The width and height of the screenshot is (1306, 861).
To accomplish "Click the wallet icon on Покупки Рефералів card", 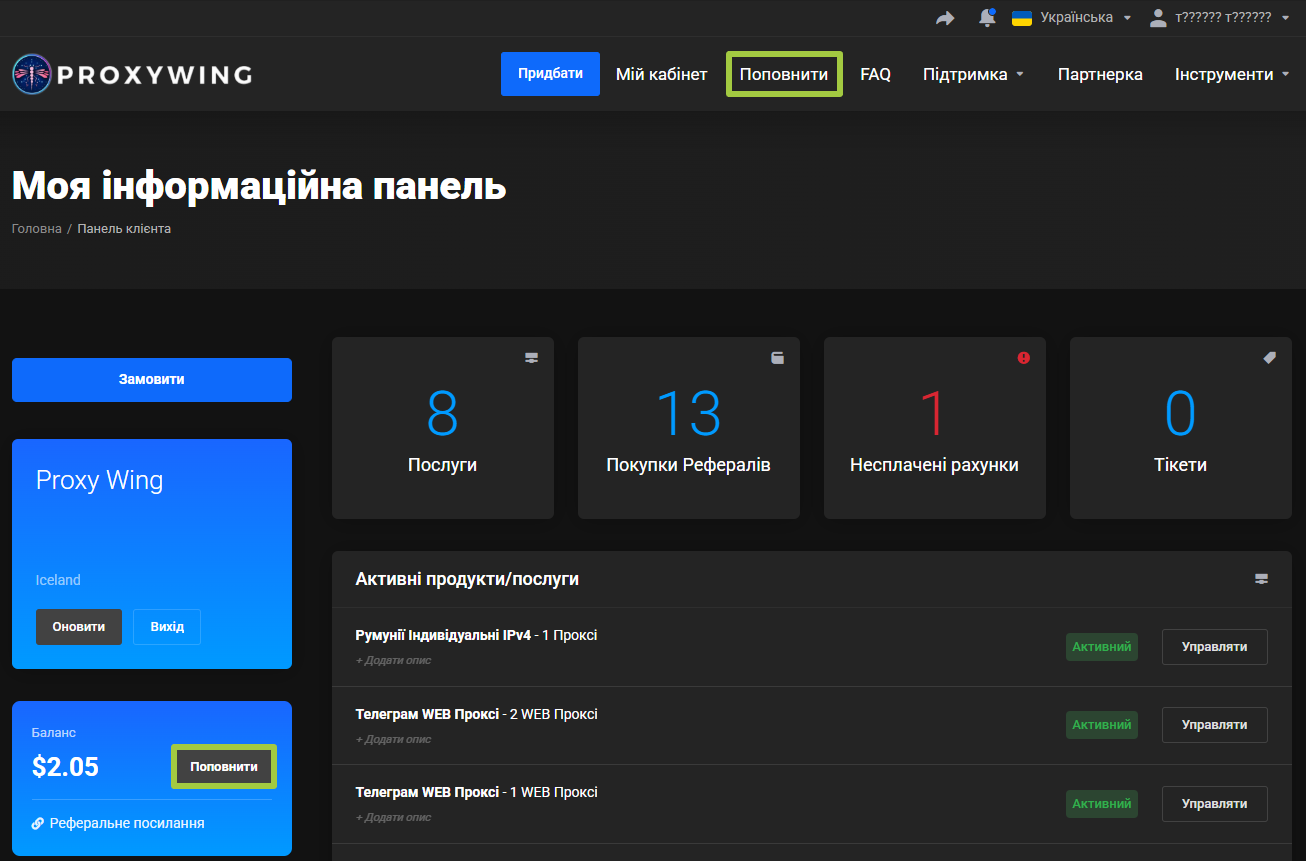I will tap(777, 358).
